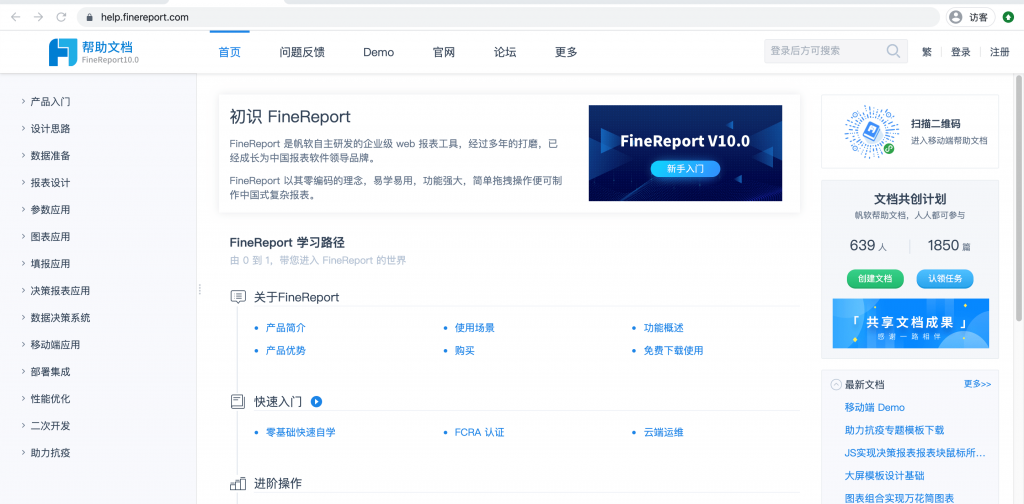Click the 快速入门 book icon
The image size is (1024, 504).
[x=238, y=402]
